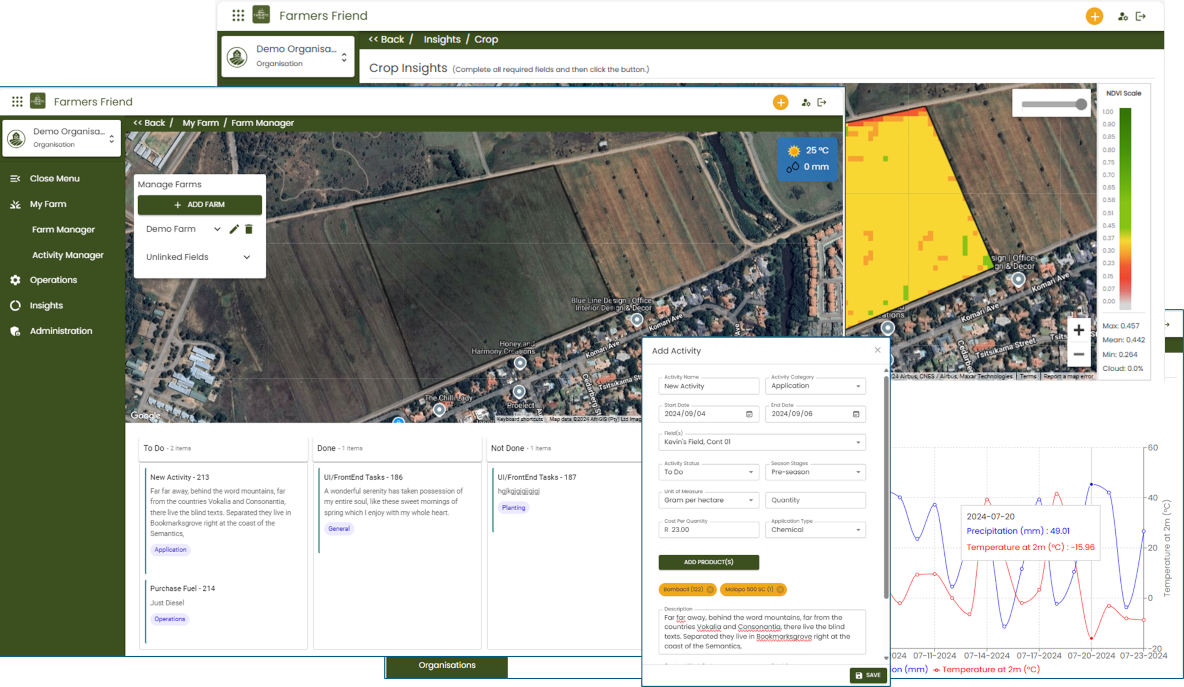1184x687 pixels.
Task: Click Farmers Friend logo in Crop Insights window
Action: coord(261,14)
